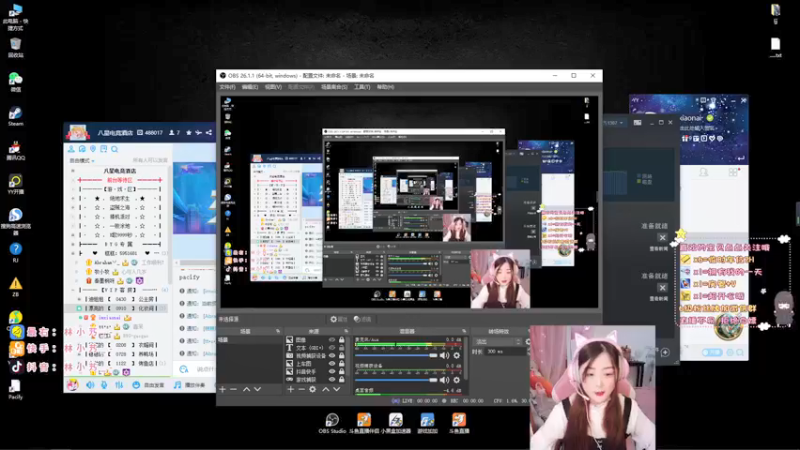The height and width of the screenshot is (450, 800).
Task: Open the rightmost 斗鱼直播 dock icon
Action: coord(459,423)
